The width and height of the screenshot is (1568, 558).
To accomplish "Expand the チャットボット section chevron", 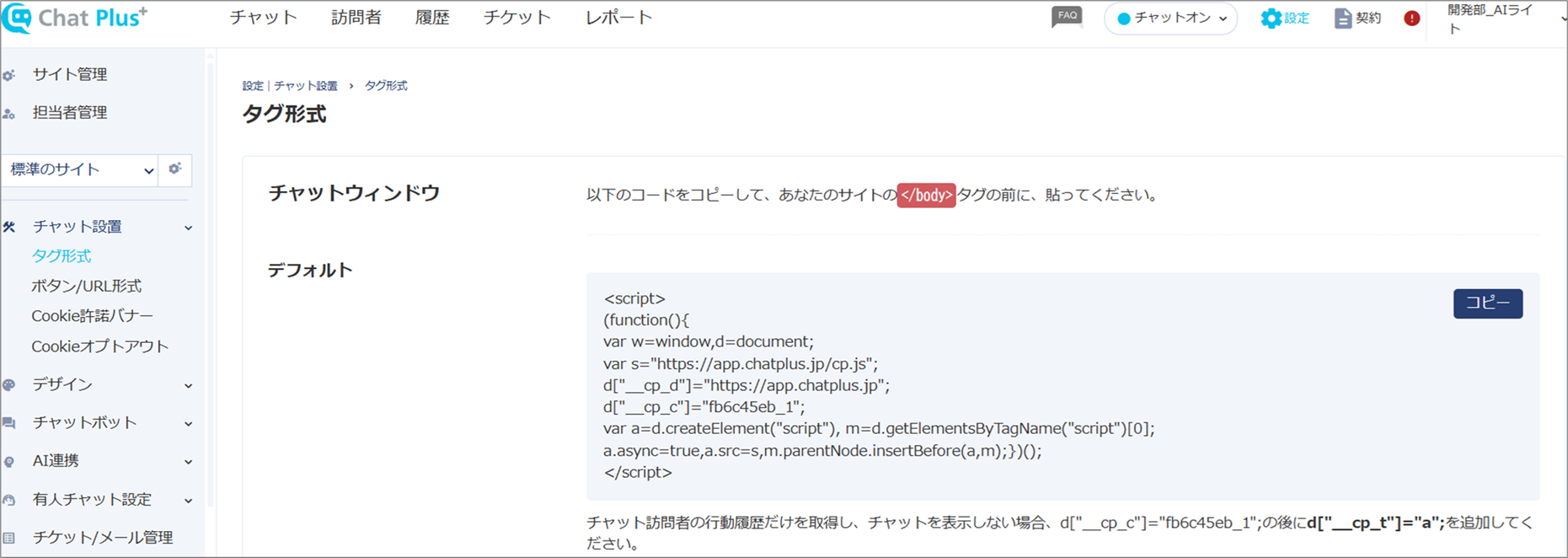I will 189,424.
